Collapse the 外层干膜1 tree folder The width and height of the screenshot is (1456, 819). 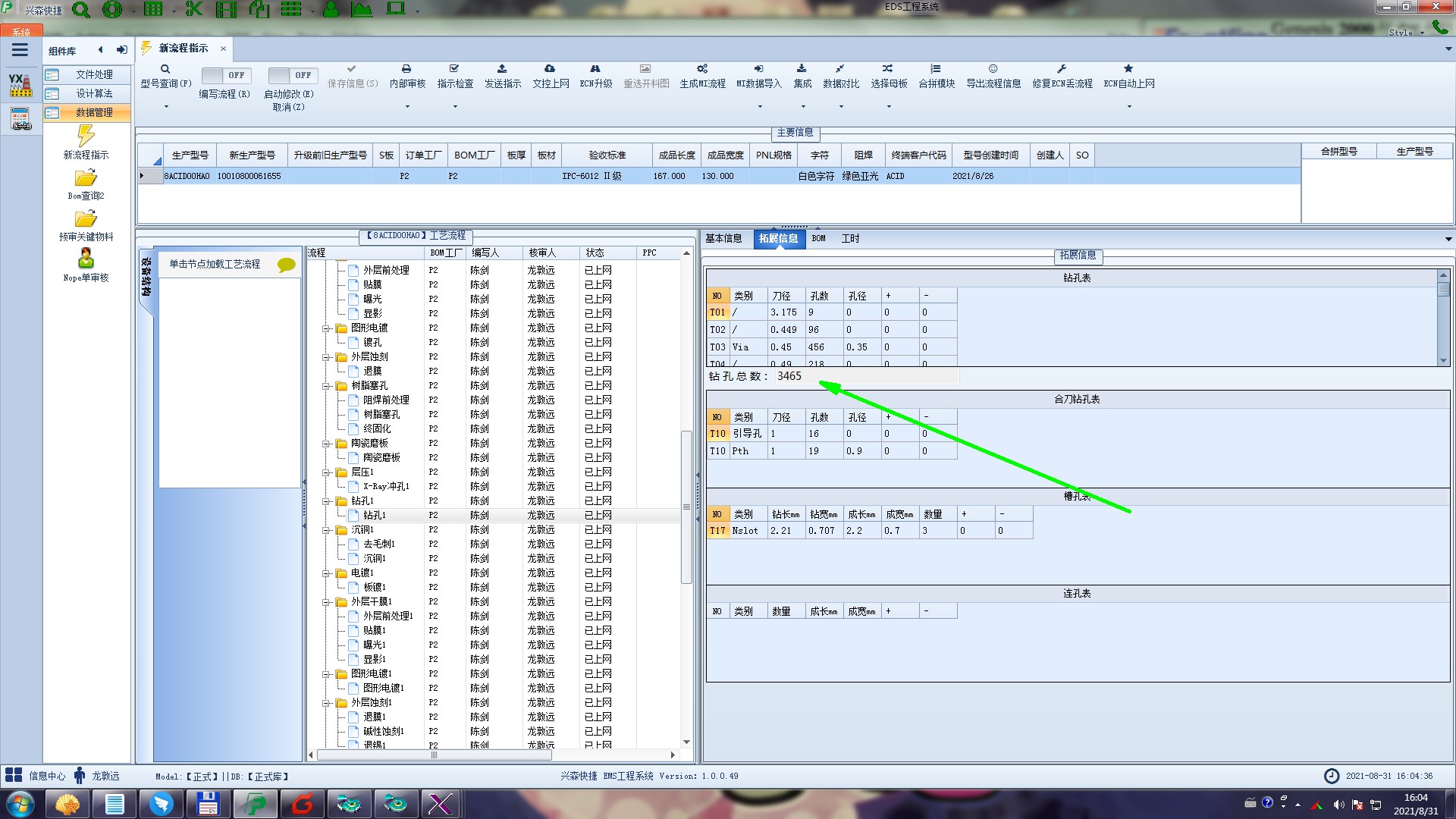tap(326, 602)
